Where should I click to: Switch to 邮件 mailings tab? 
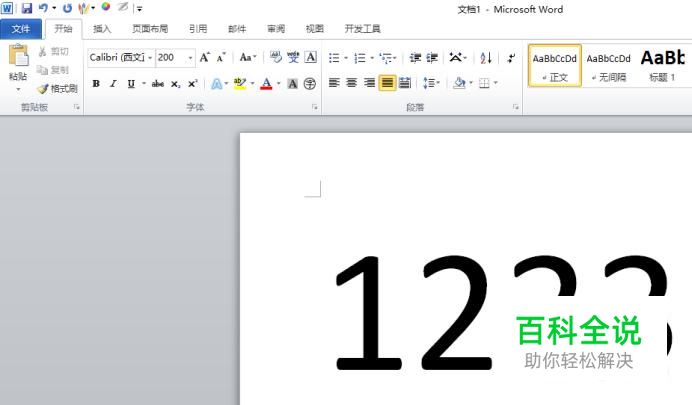point(237,29)
